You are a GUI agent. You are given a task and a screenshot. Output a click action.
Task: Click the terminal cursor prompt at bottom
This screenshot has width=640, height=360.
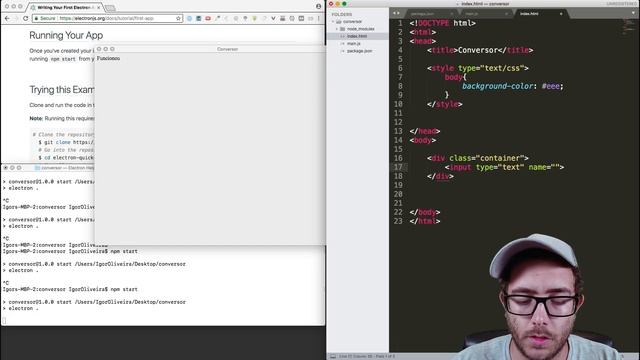tap(4, 320)
